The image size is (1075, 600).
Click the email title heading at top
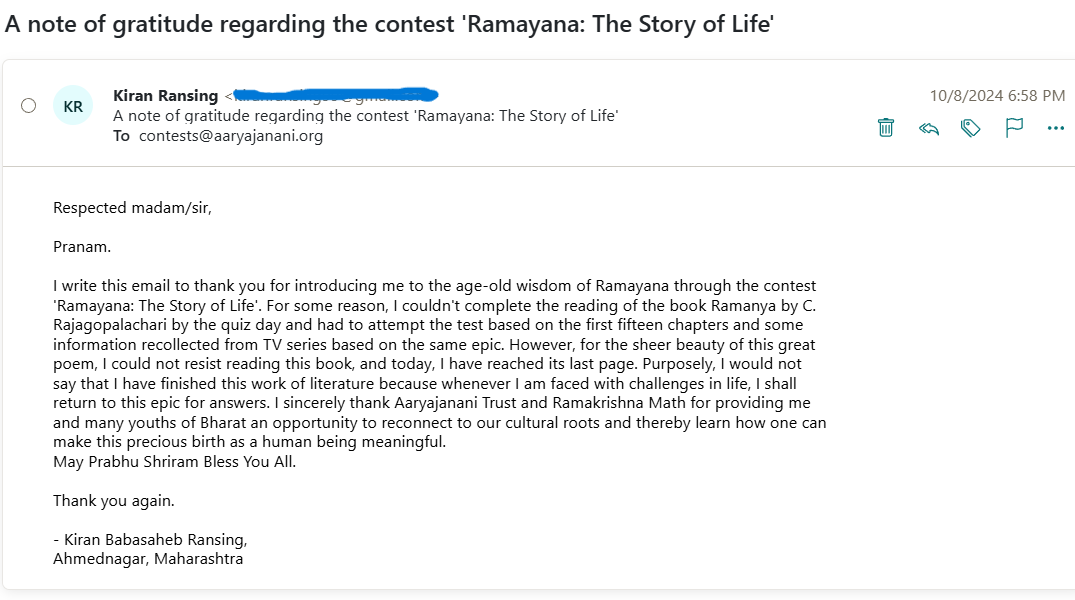point(389,24)
